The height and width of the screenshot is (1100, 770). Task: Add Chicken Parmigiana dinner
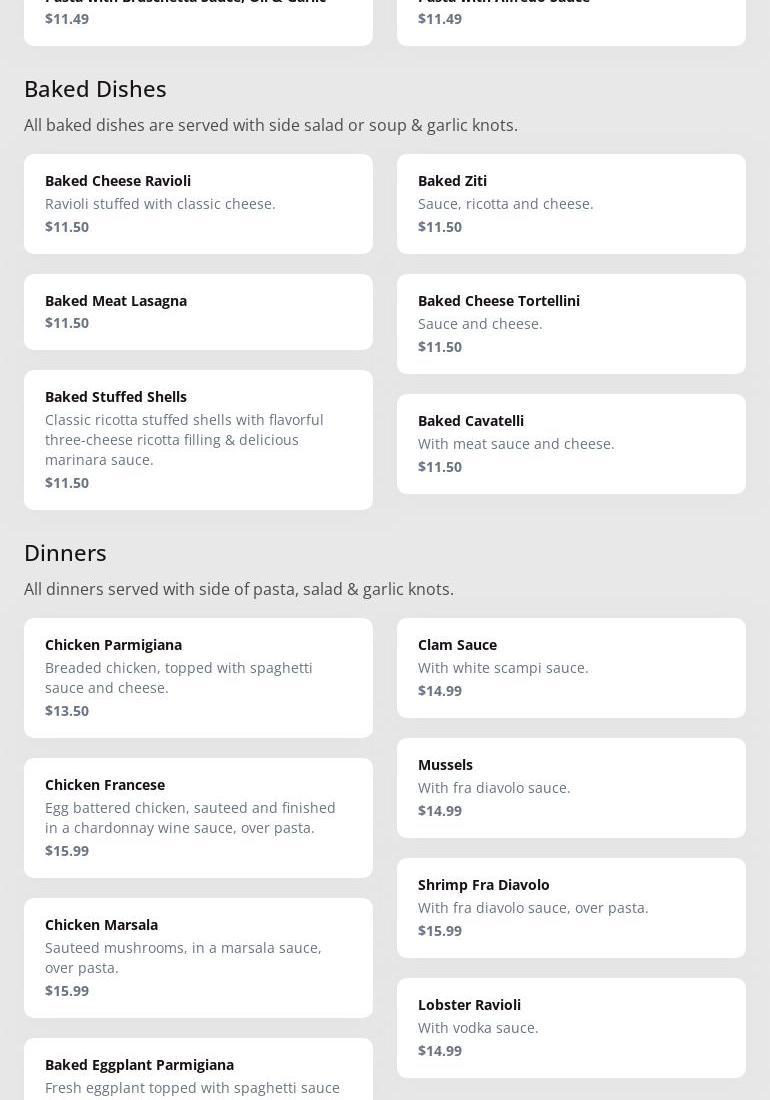pos(198,677)
